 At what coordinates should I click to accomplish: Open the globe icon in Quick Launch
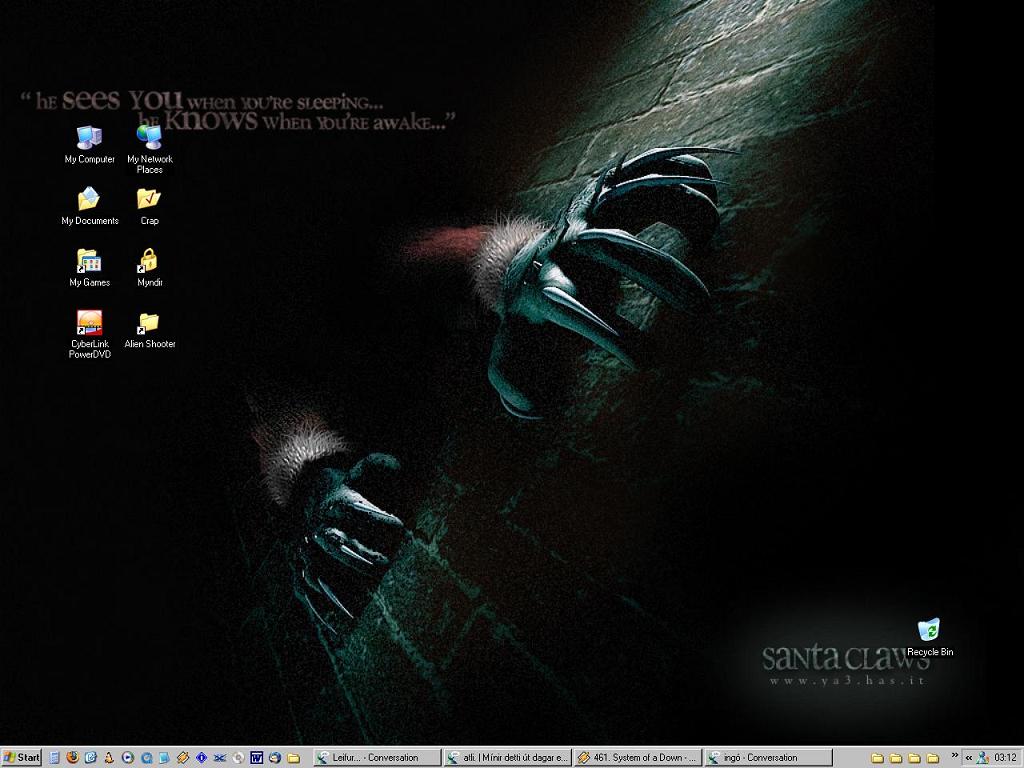point(274,758)
